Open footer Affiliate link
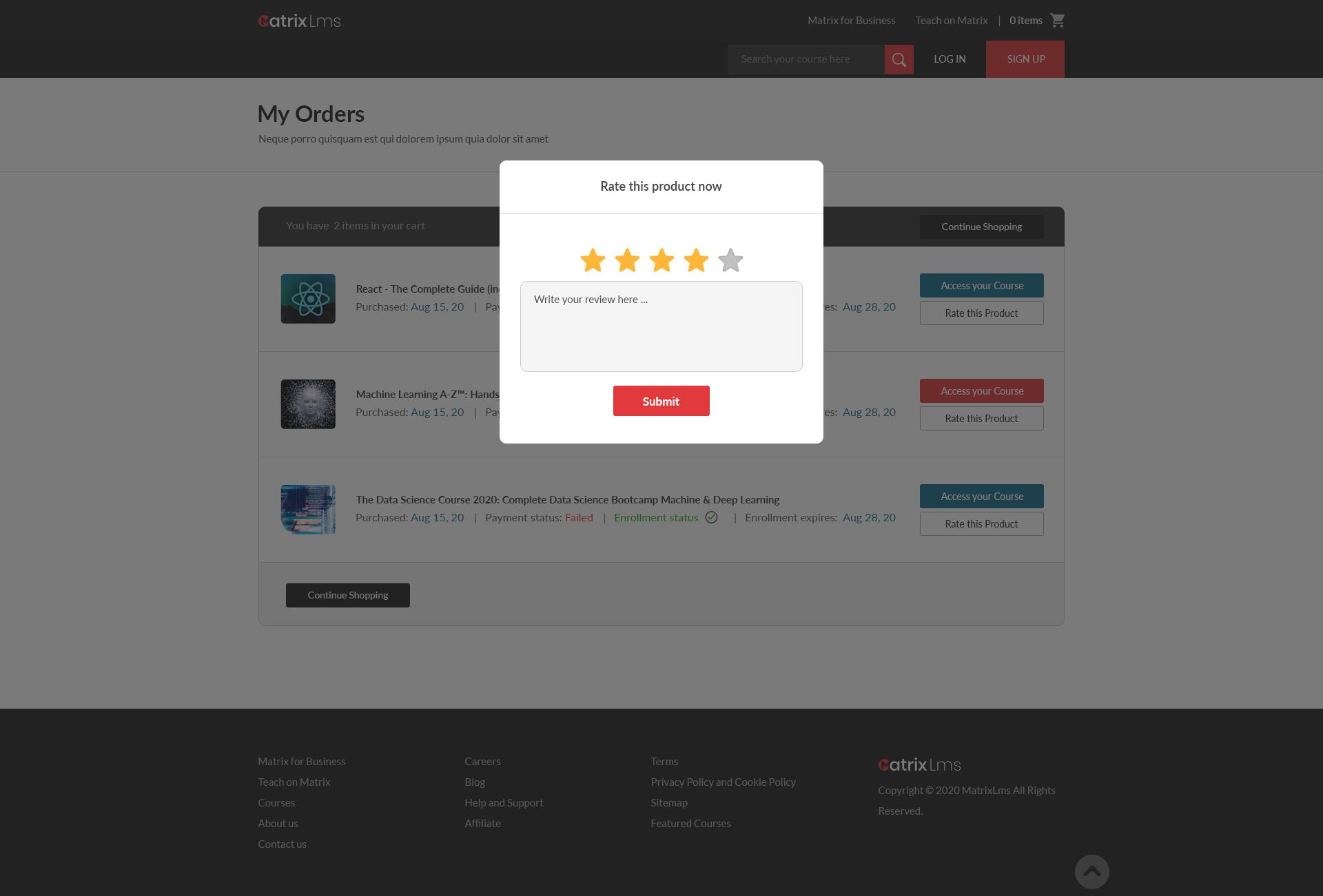Viewport: 1323px width, 896px height. click(482, 823)
